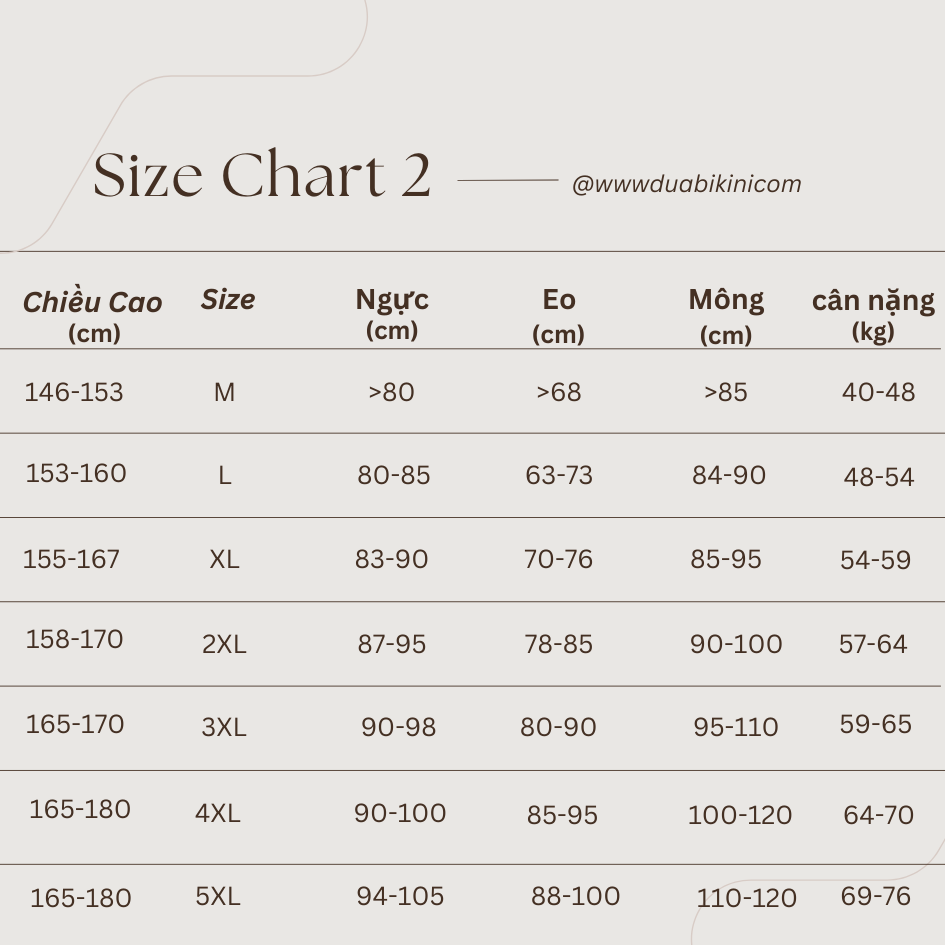
Task: Choose the 4XL size cell
Action: [218, 814]
